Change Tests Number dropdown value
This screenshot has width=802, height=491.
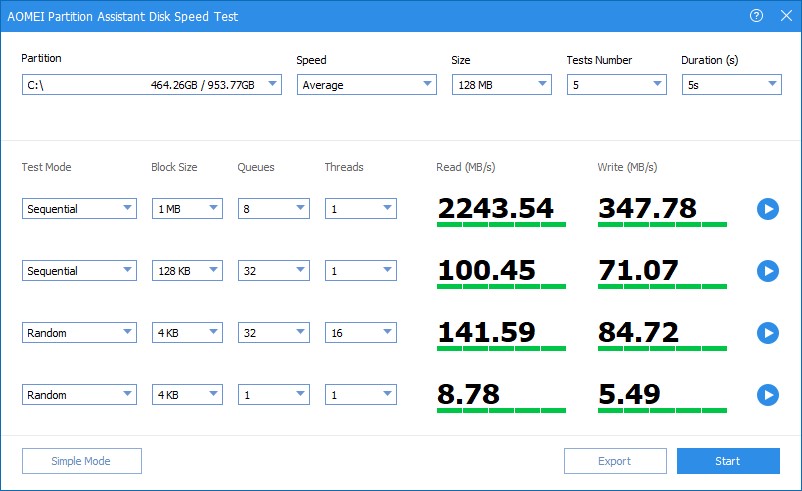[x=616, y=85]
